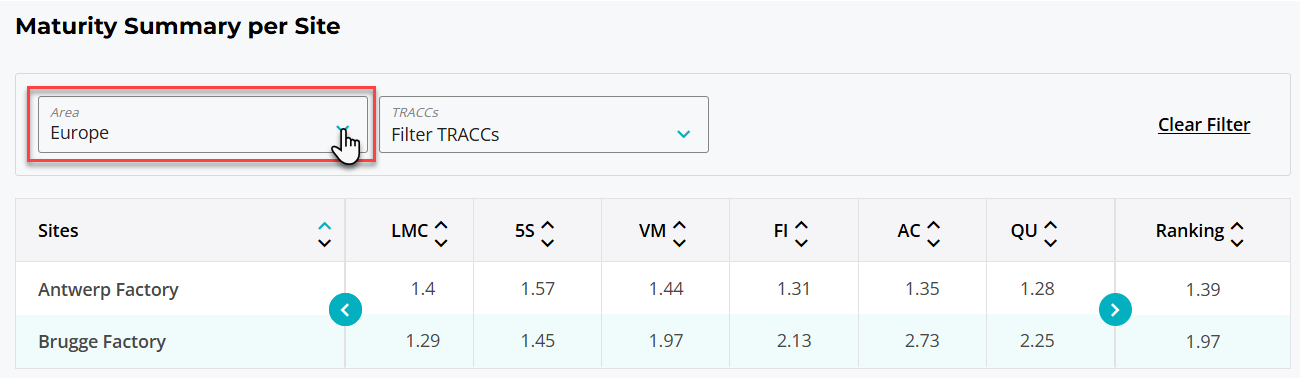Select the Antwerp Factory row

652,289
